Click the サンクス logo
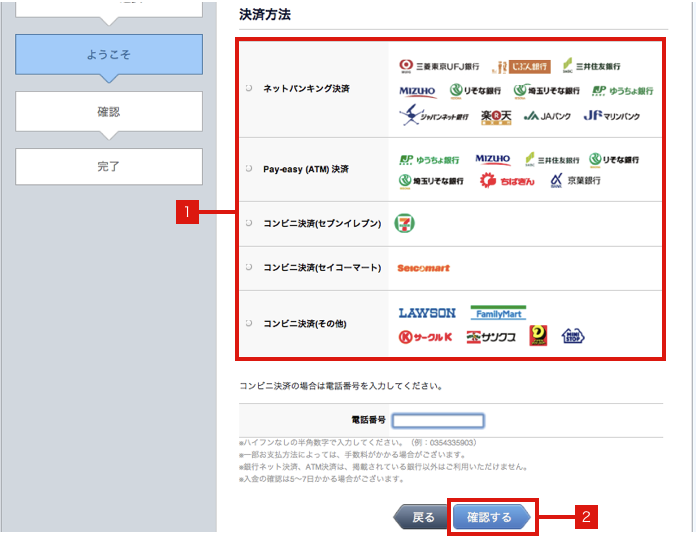The height and width of the screenshot is (543, 696). click(492, 337)
